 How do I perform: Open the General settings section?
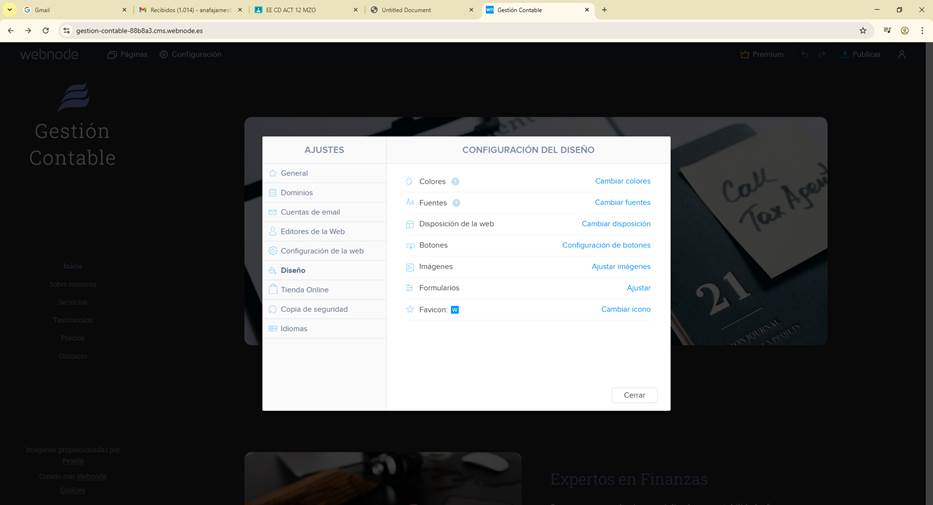coord(294,173)
